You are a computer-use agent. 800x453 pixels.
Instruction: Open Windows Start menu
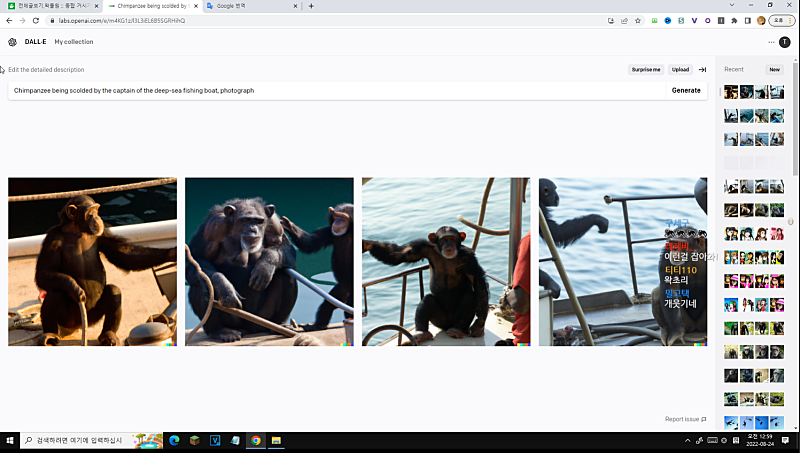coord(10,440)
